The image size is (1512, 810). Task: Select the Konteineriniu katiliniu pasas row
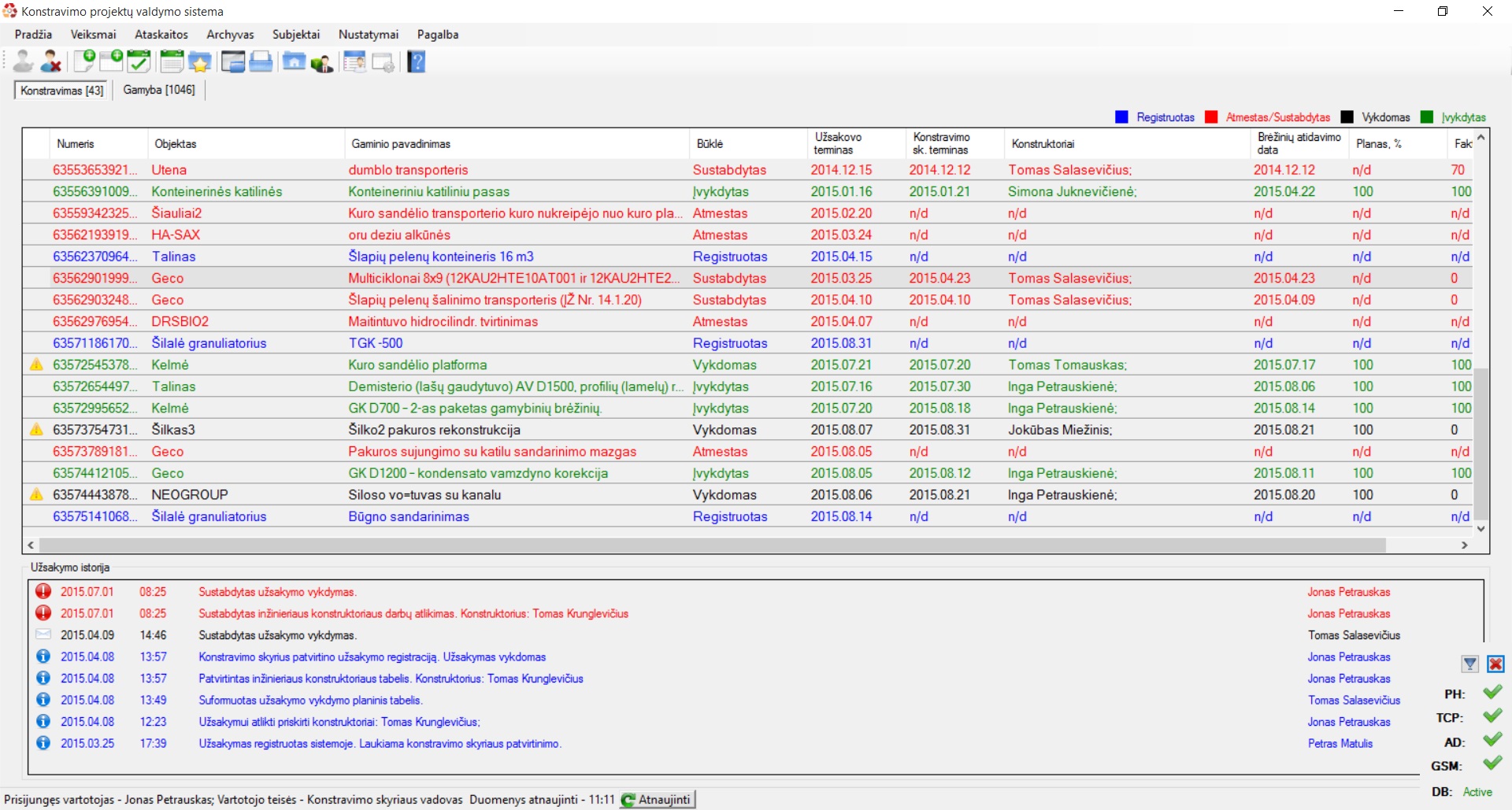748,191
